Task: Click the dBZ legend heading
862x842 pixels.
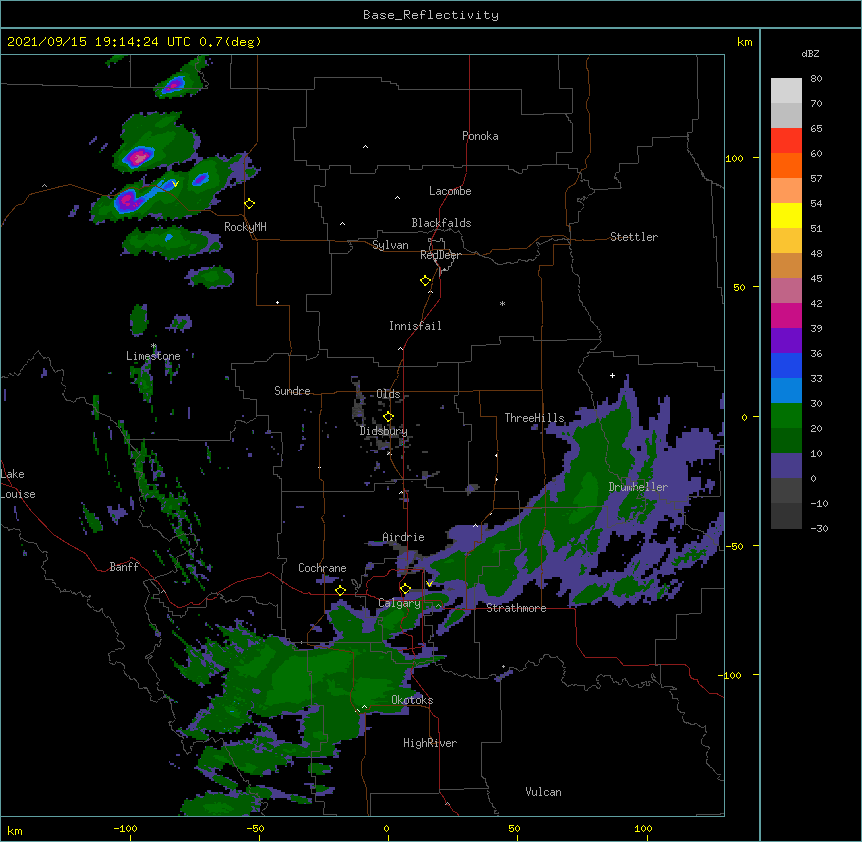Action: point(810,54)
